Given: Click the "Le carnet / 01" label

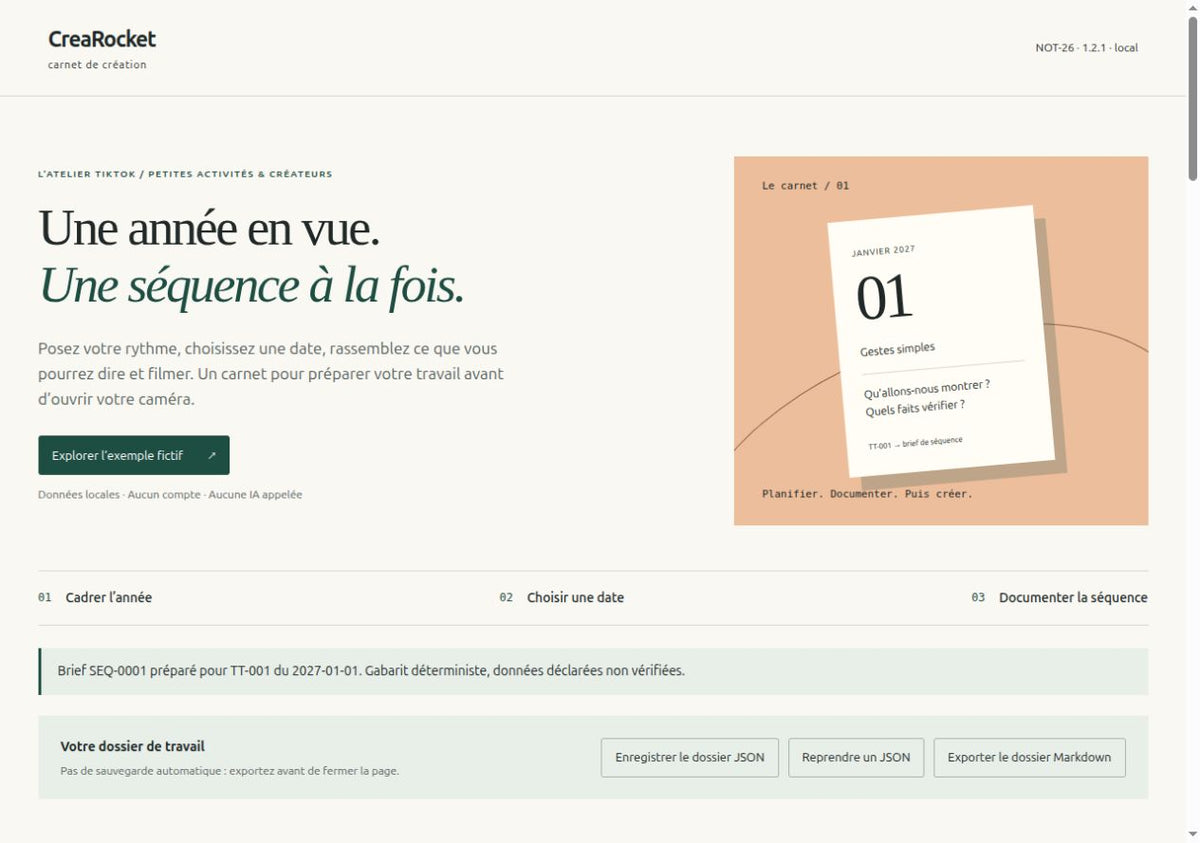Looking at the screenshot, I should 806,186.
